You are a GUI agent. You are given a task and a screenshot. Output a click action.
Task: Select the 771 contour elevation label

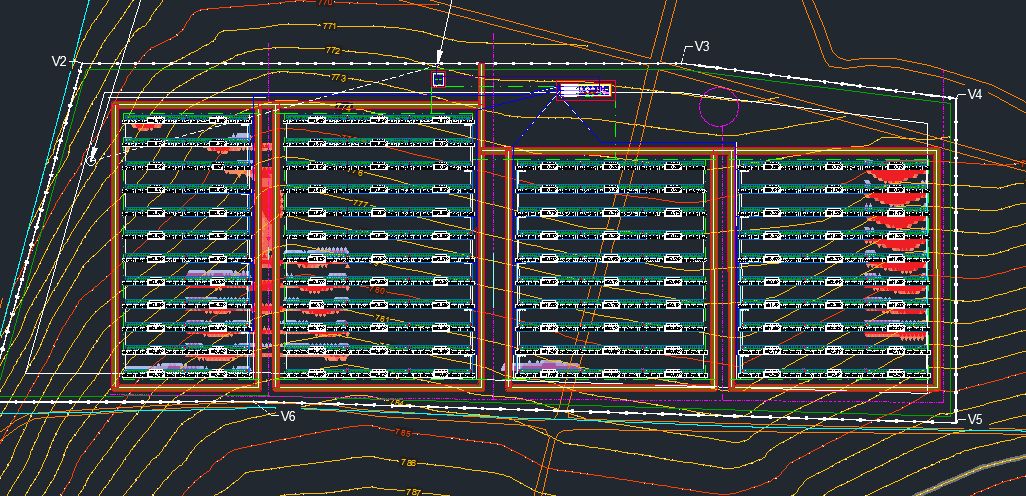pyautogui.click(x=328, y=26)
